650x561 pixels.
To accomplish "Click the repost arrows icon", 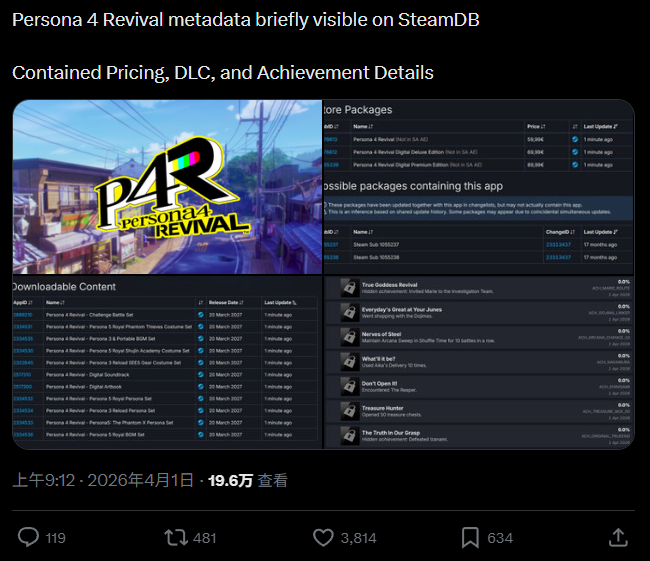I will pos(176,537).
